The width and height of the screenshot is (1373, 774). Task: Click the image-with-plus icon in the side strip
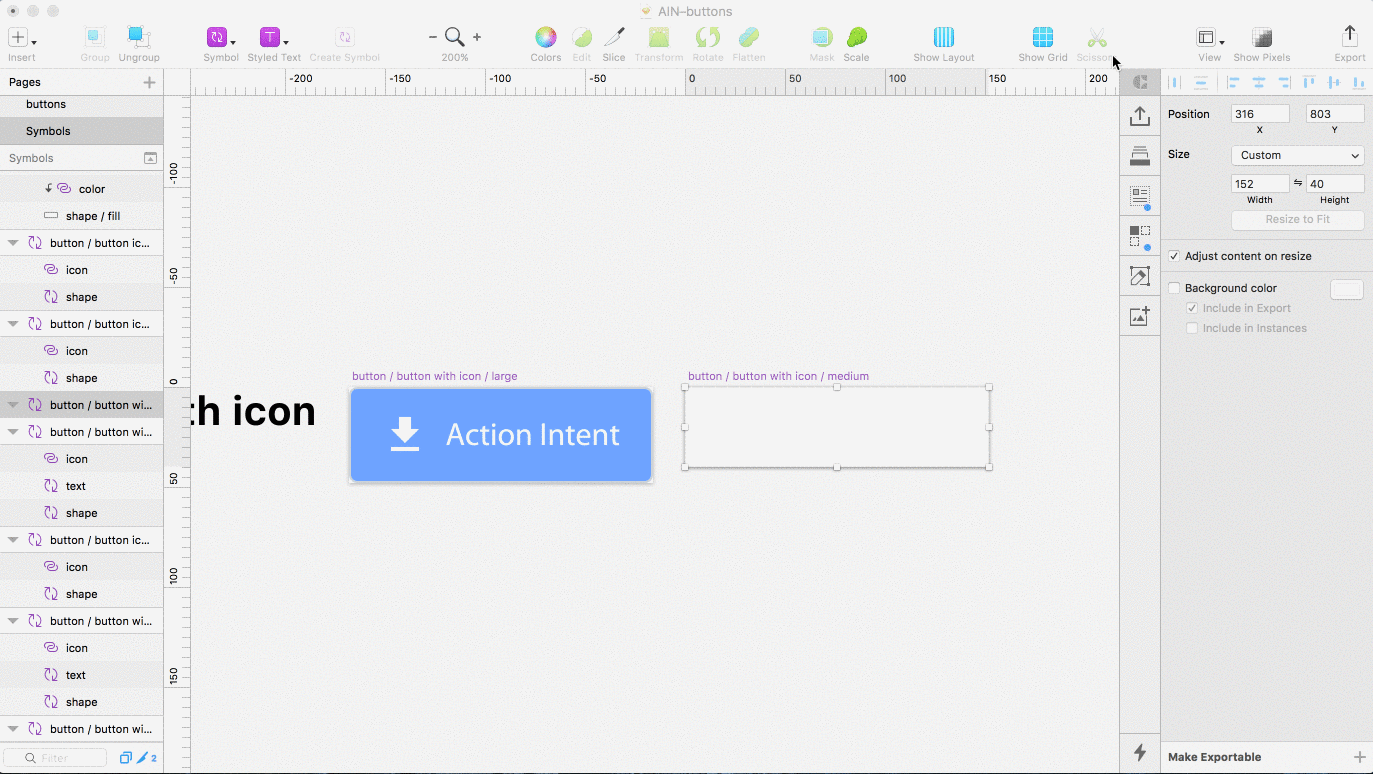[1140, 317]
